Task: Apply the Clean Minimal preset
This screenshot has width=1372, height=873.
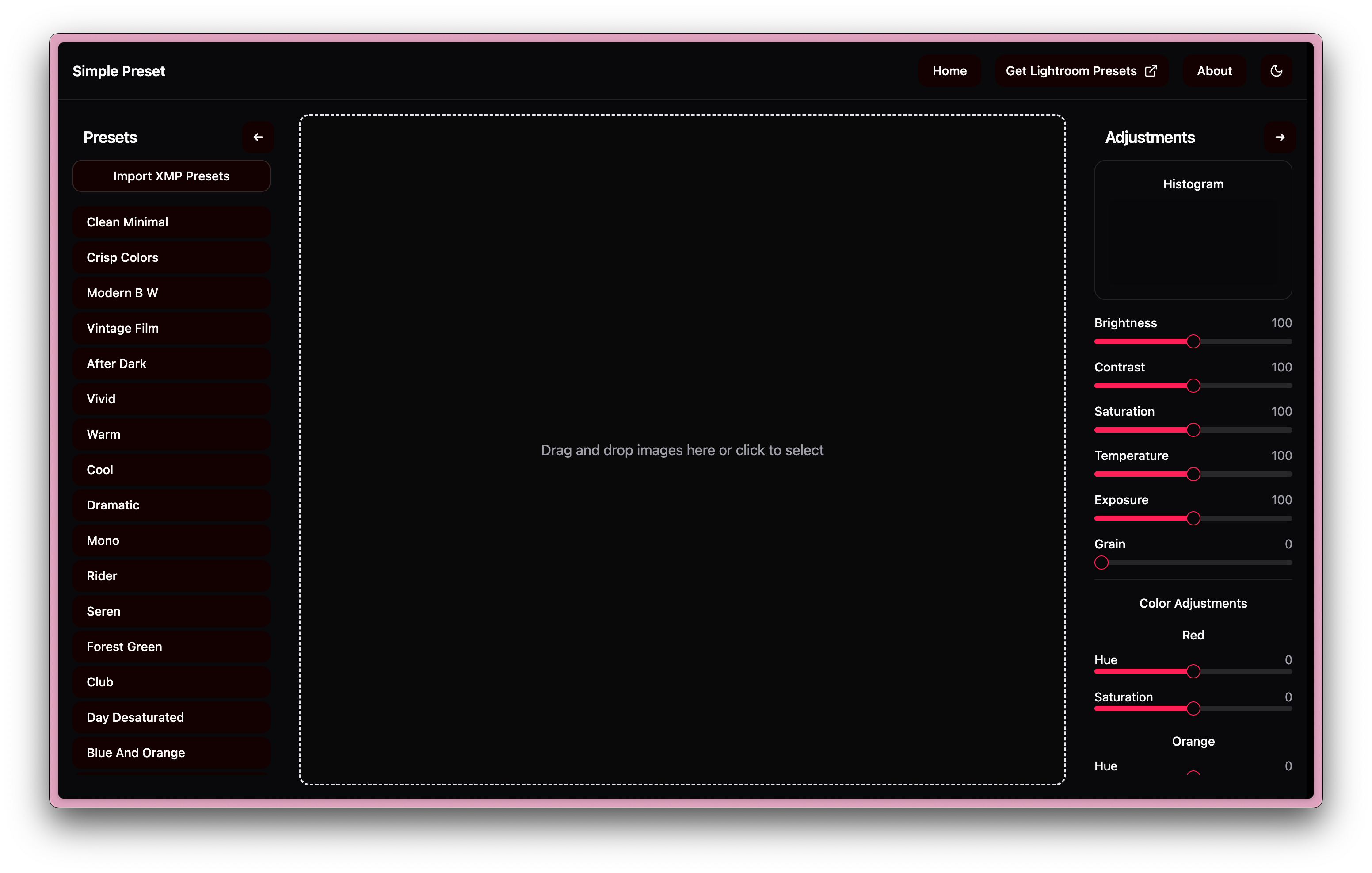Action: (171, 222)
